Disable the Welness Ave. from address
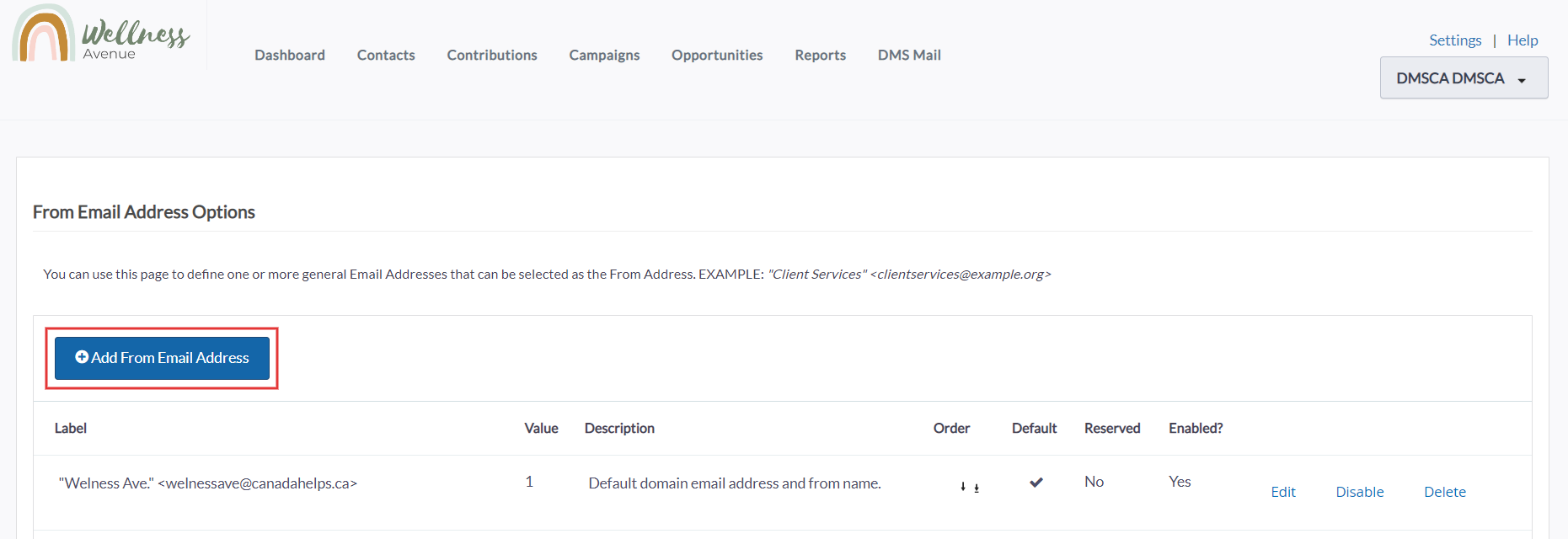 1360,492
